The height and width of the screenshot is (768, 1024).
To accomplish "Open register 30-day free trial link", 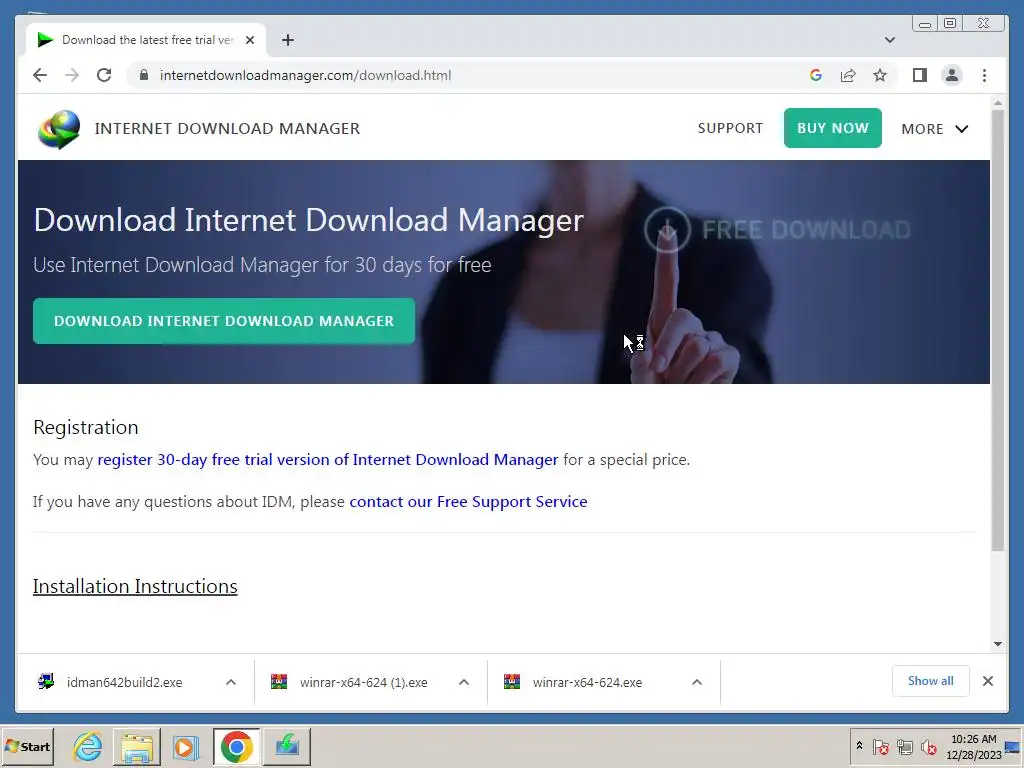I will coord(328,460).
